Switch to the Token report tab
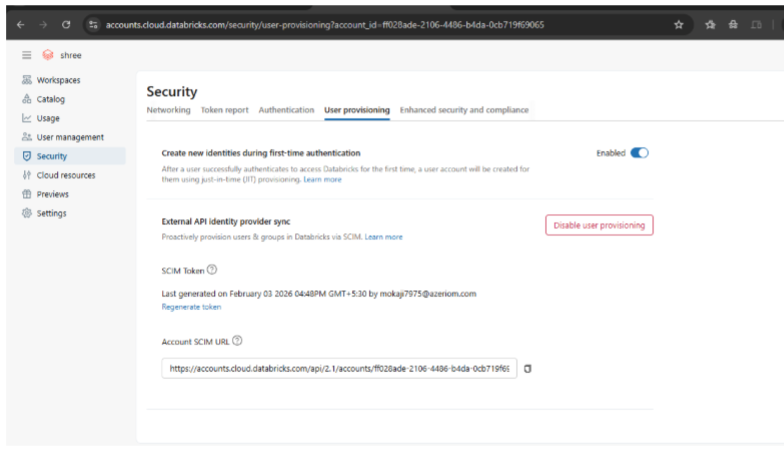The image size is (784, 451). coord(224,110)
